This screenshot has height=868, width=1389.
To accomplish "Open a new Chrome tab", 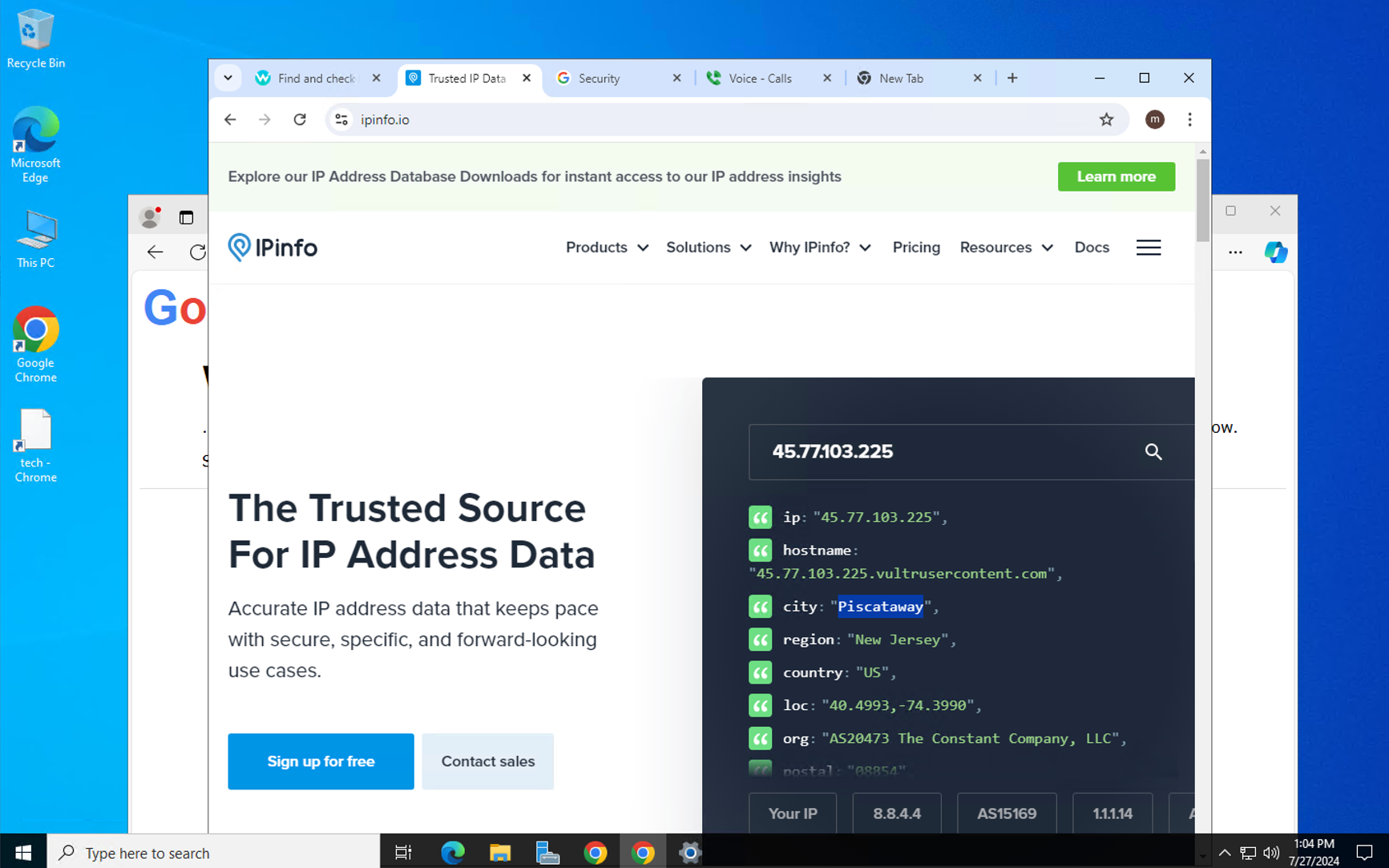I will [x=1012, y=78].
